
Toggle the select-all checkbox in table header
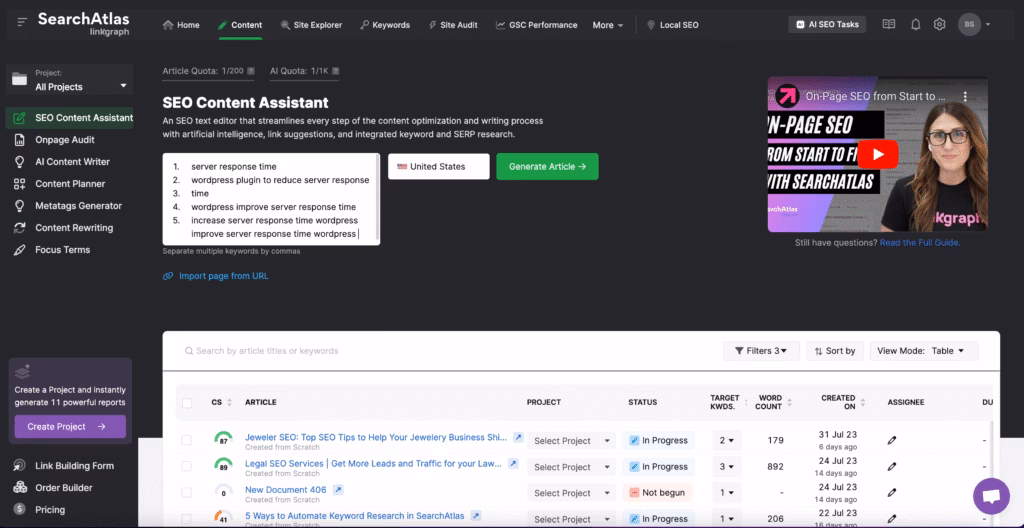pos(187,402)
